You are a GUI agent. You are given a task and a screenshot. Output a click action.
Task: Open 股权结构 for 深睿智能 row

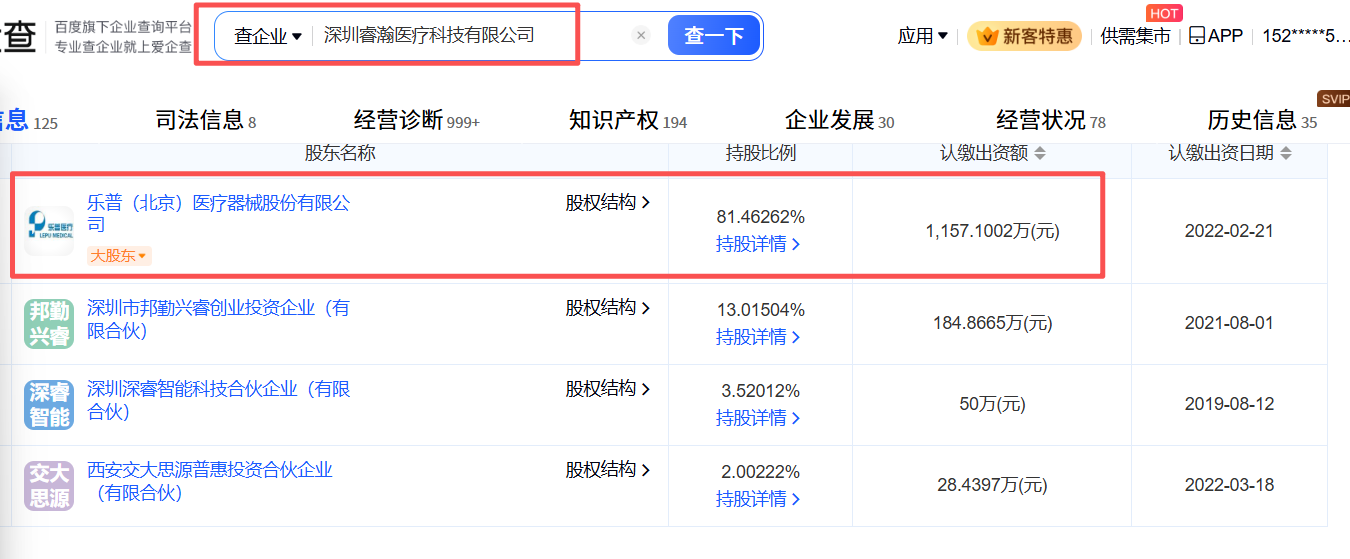(x=608, y=389)
